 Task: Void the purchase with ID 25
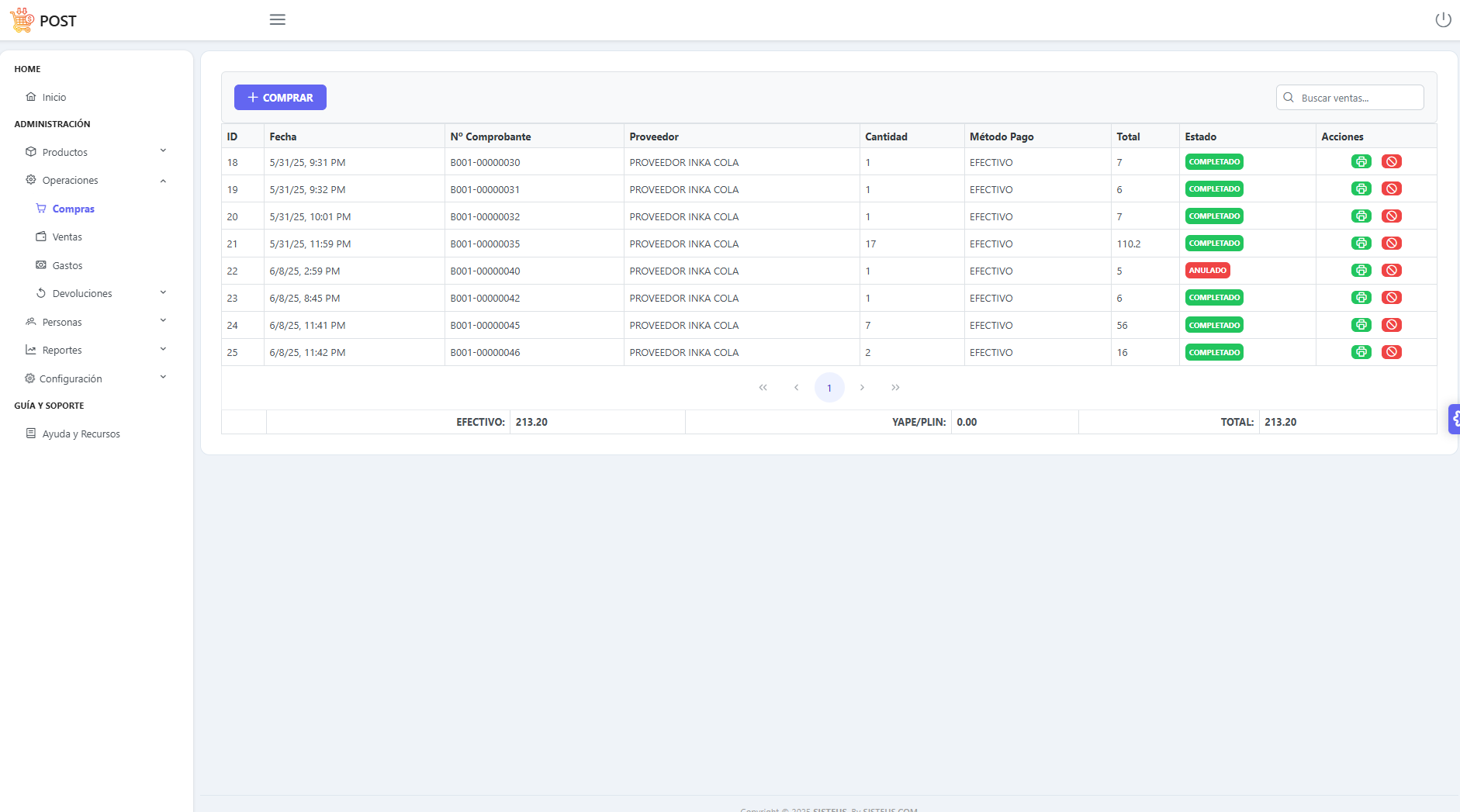tap(1391, 352)
